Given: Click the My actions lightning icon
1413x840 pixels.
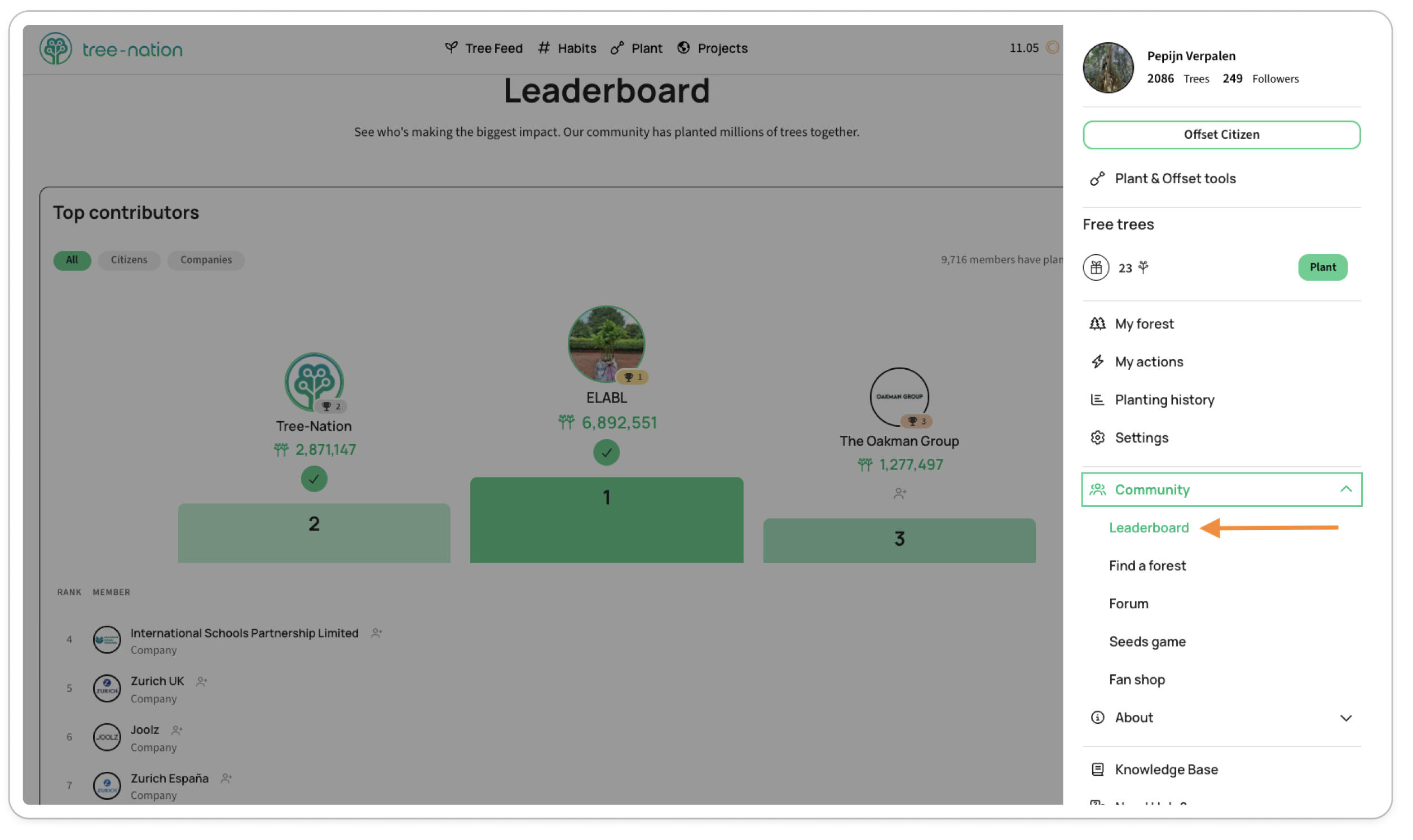Looking at the screenshot, I should [1098, 362].
